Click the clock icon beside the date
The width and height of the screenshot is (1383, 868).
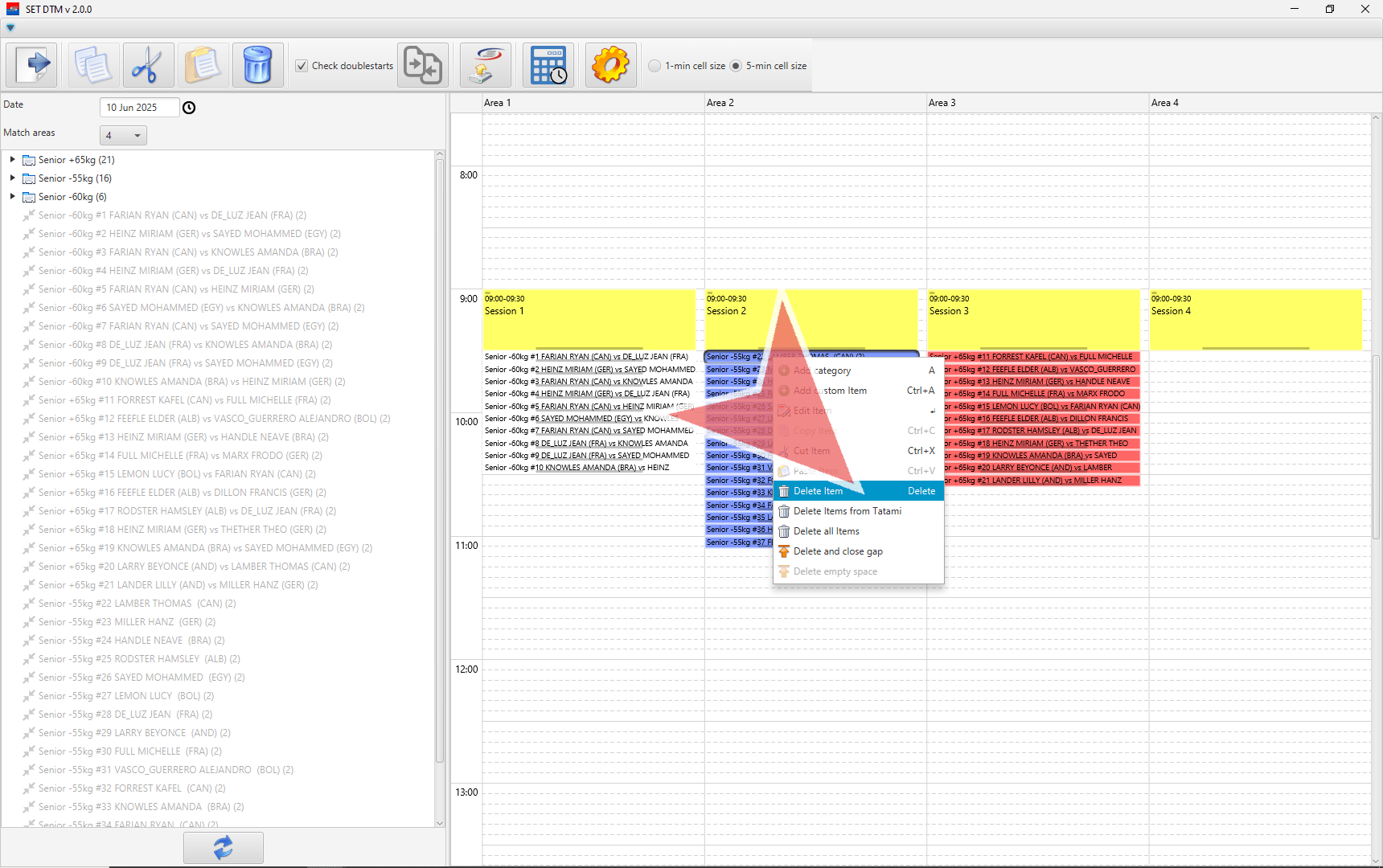tap(189, 108)
